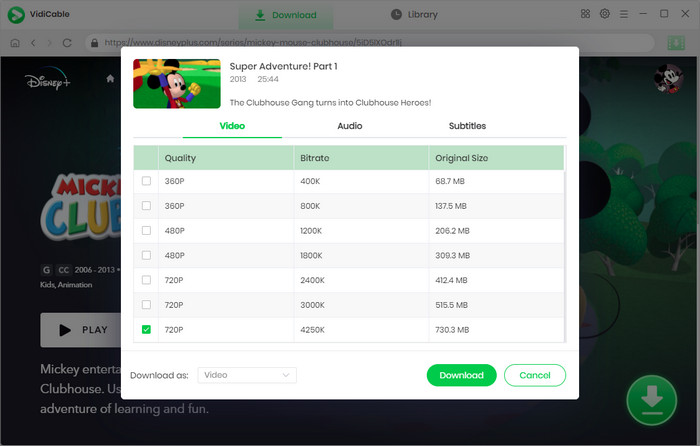
Task: Navigate forward with the forward arrow
Action: tap(50, 43)
